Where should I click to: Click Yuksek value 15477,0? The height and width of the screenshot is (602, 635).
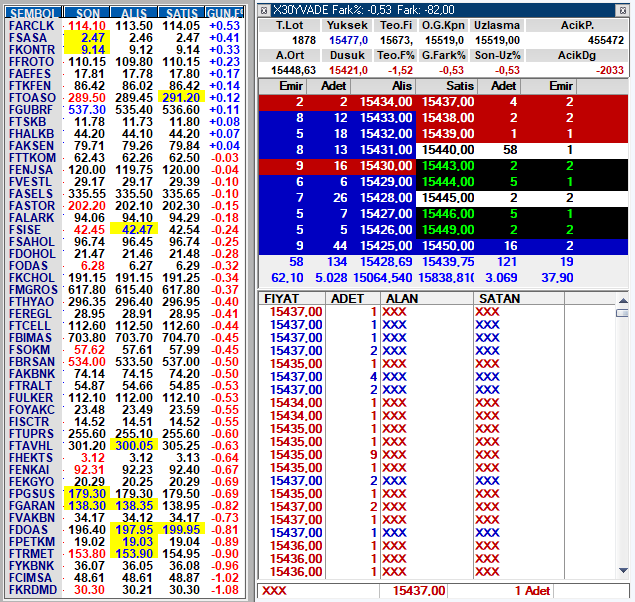(x=348, y=40)
